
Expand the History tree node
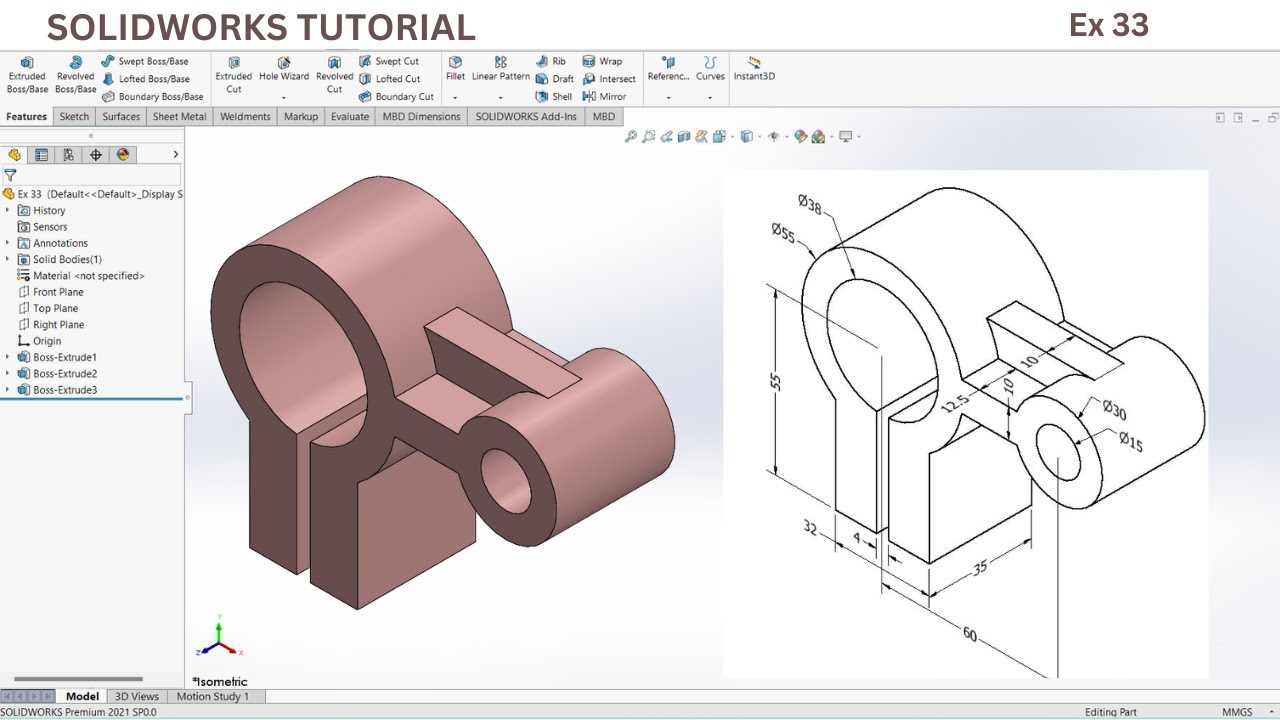point(8,211)
